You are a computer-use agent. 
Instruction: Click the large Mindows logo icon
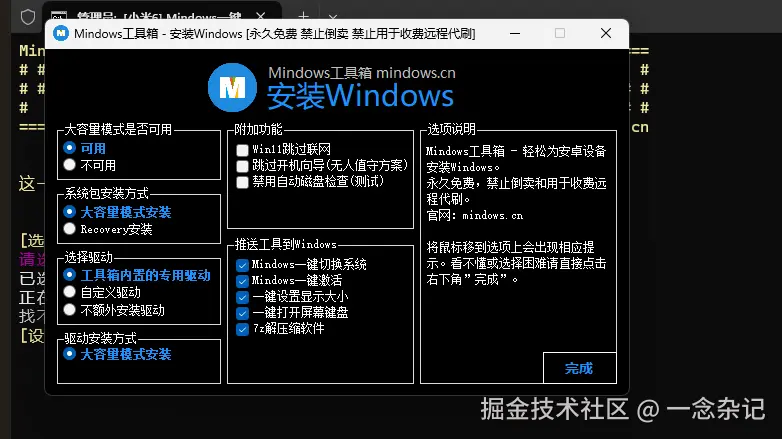[232, 87]
